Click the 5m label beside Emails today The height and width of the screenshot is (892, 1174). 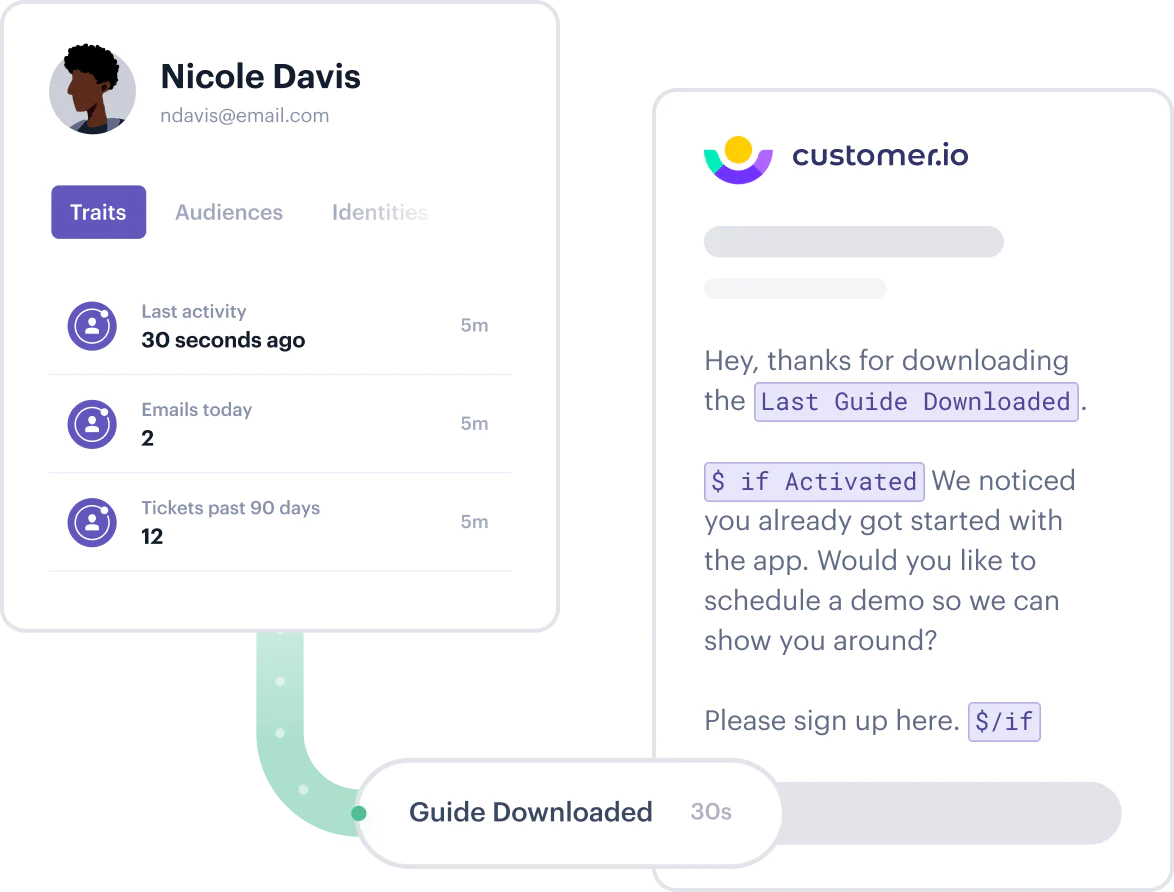pos(474,423)
